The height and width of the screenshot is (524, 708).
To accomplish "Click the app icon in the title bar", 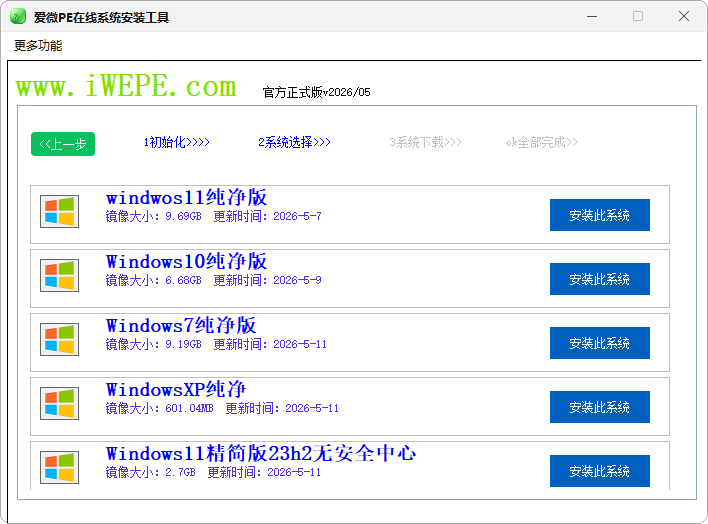I will click(x=18, y=17).
